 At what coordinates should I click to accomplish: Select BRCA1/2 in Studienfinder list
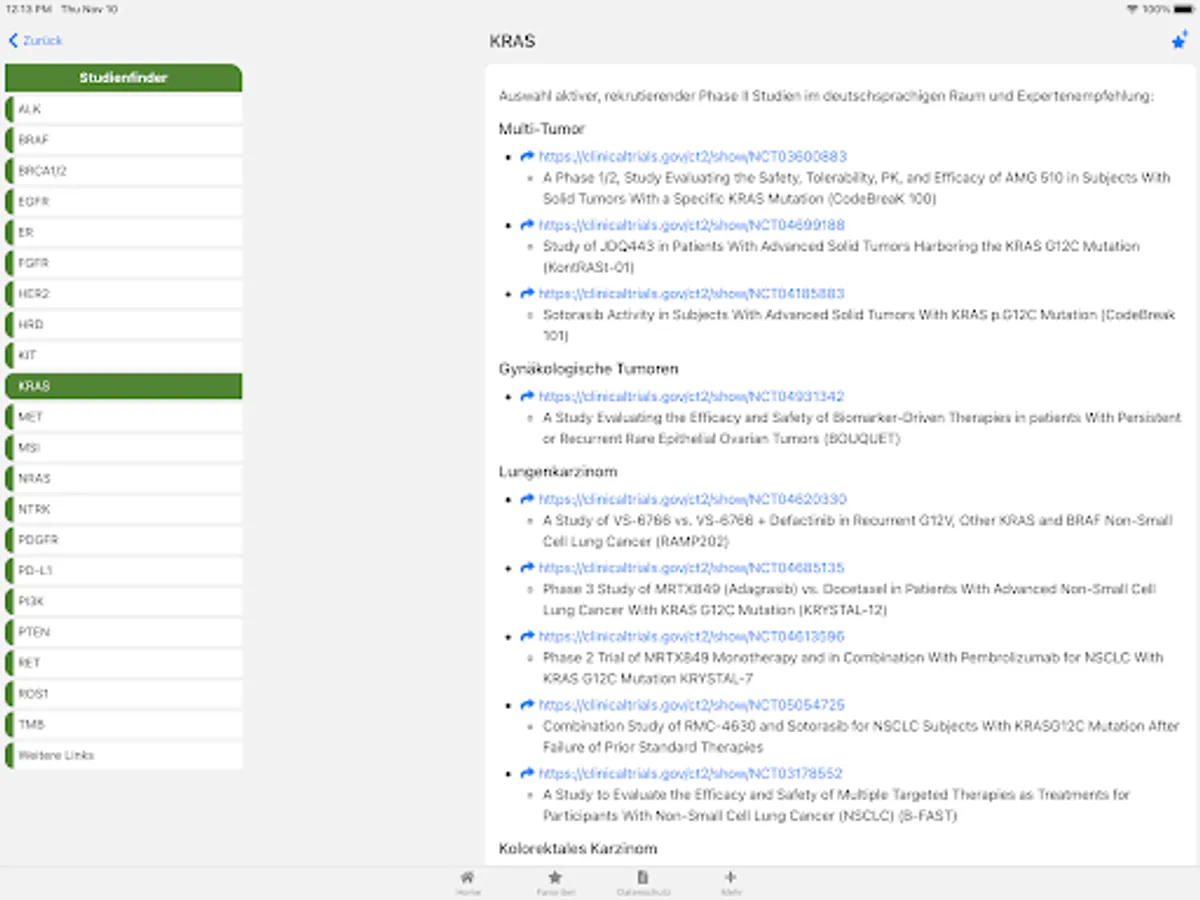[x=124, y=171]
